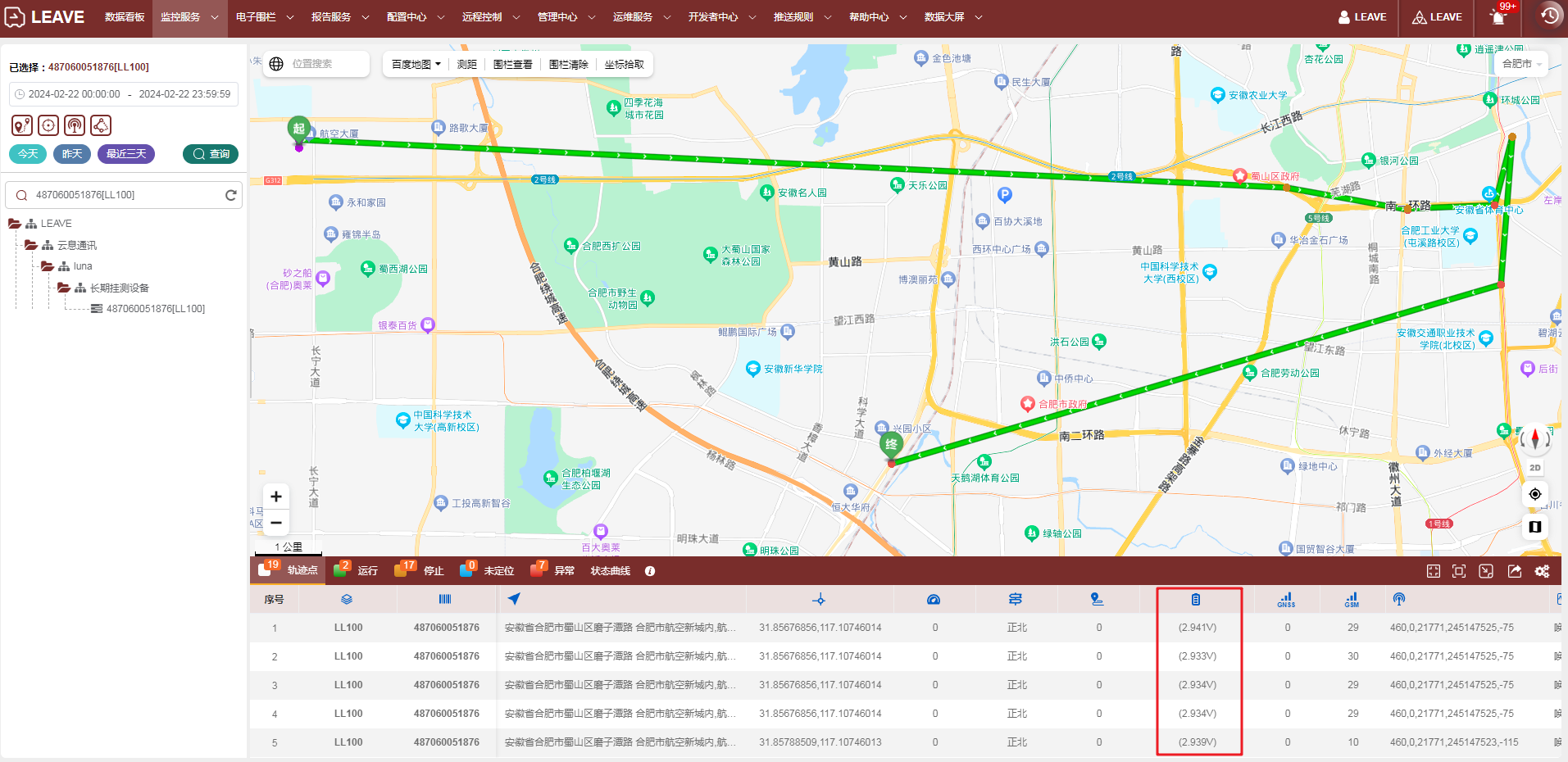Click the map zoom in plus button
This screenshot has width=1568, height=762.
(276, 497)
